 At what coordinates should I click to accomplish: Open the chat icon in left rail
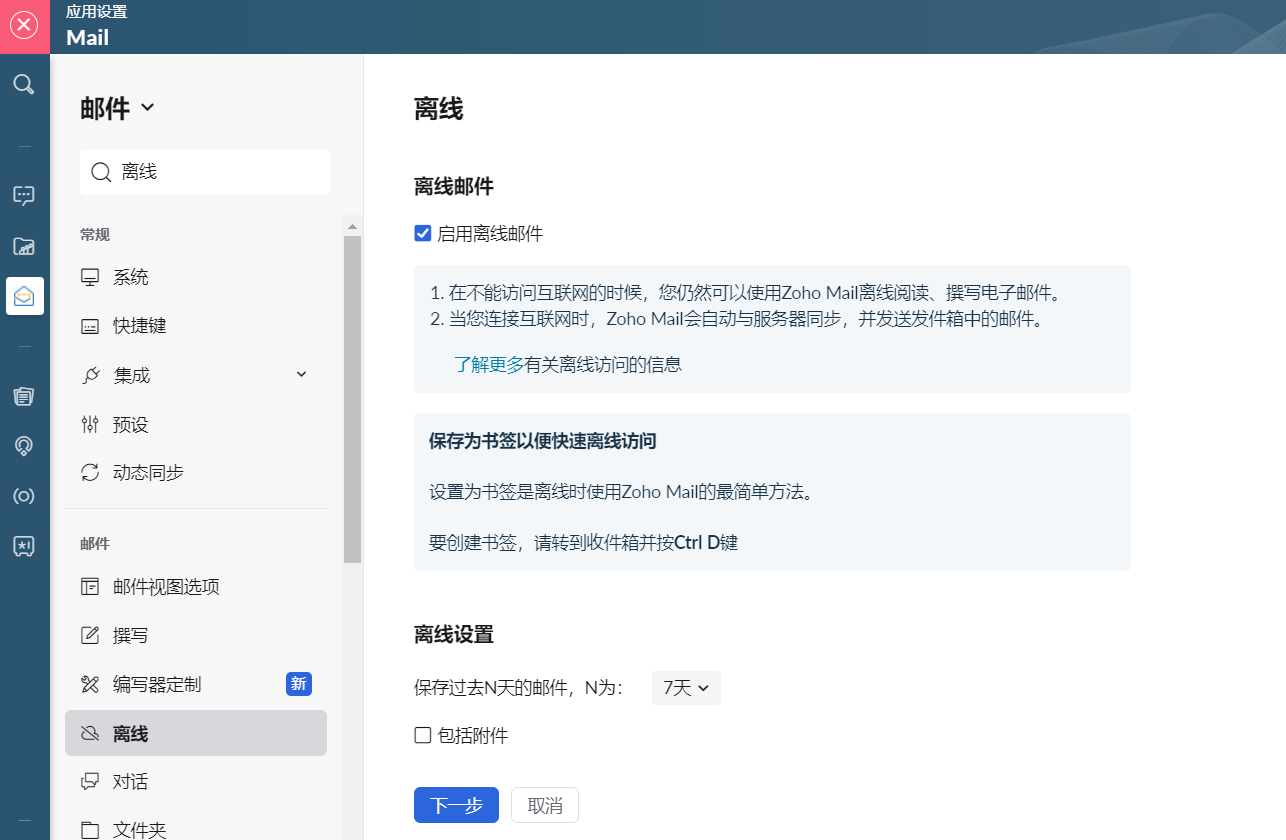tap(24, 196)
